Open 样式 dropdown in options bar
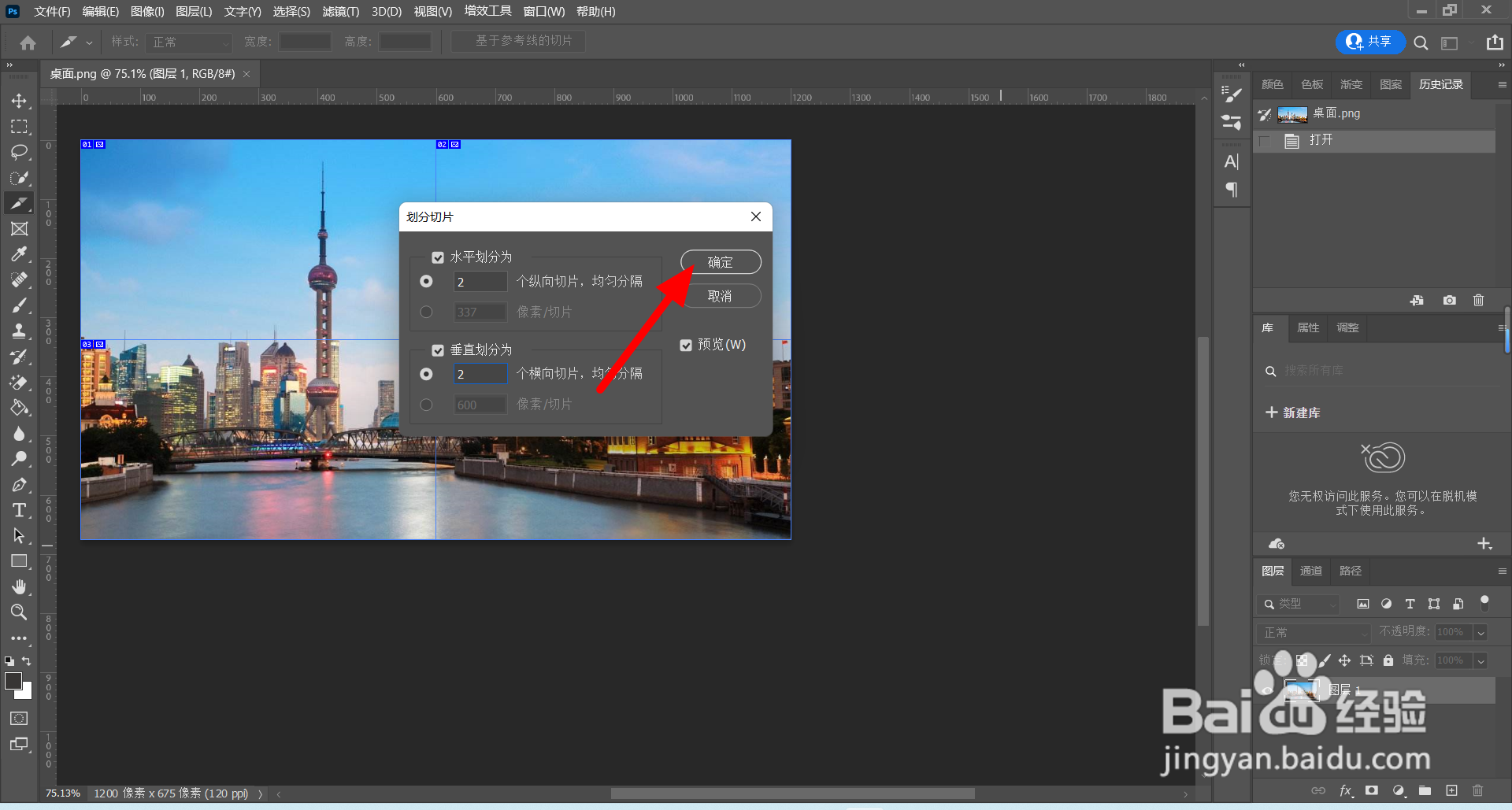This screenshot has width=1512, height=810. (189, 42)
